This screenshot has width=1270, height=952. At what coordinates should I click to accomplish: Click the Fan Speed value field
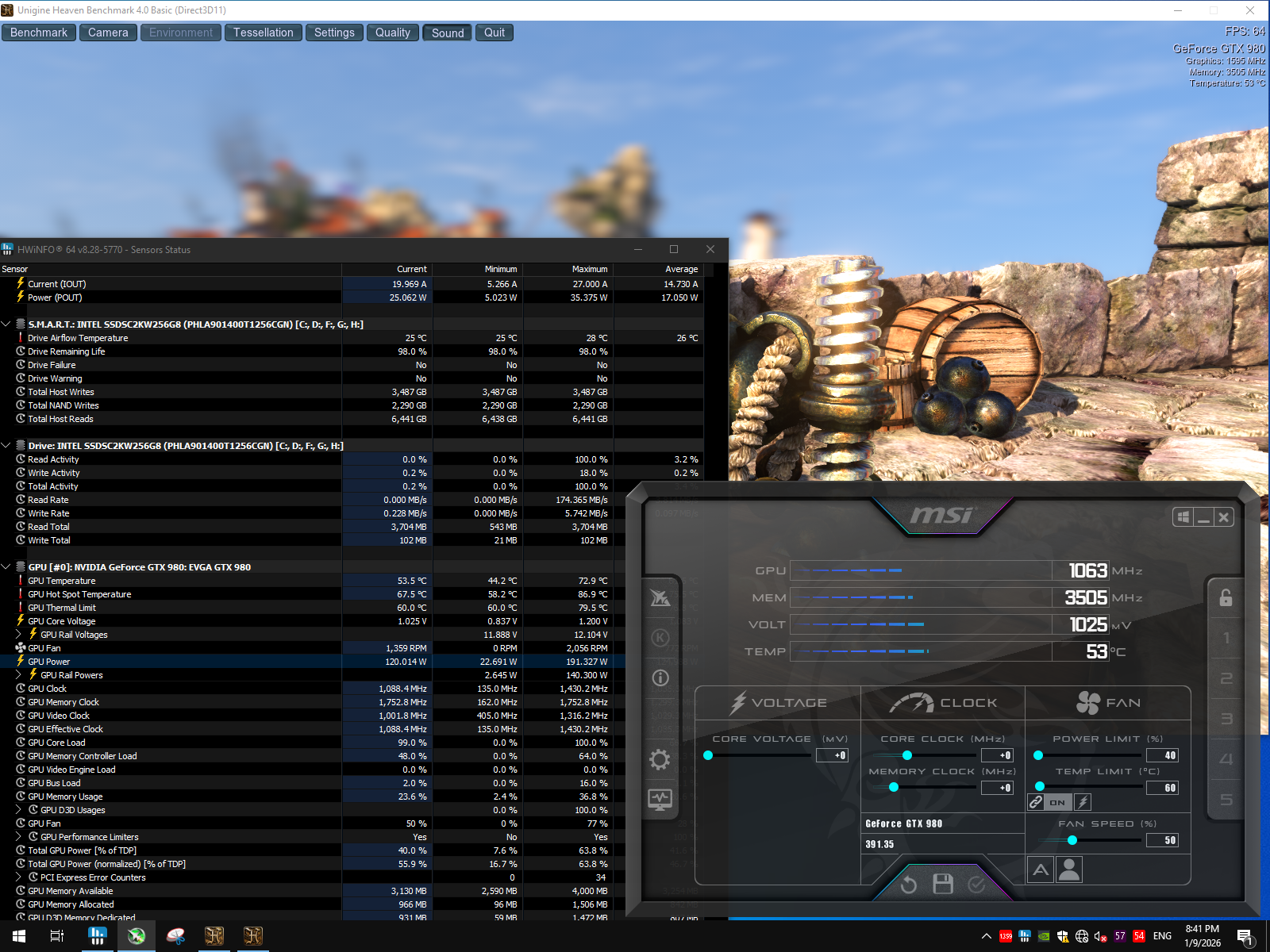pyautogui.click(x=1163, y=840)
